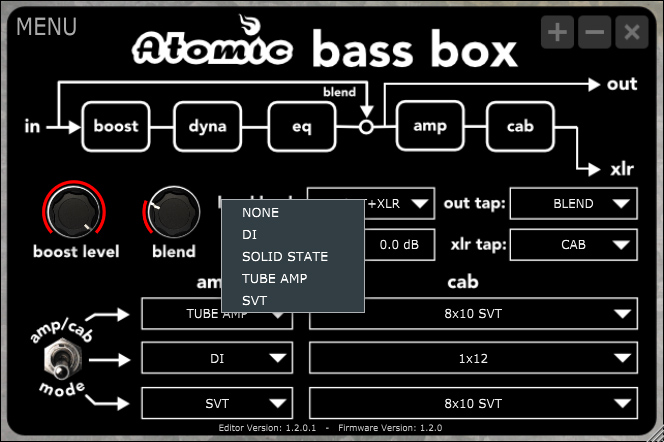
Task: Select the cab block in signal chain
Action: click(x=520, y=126)
